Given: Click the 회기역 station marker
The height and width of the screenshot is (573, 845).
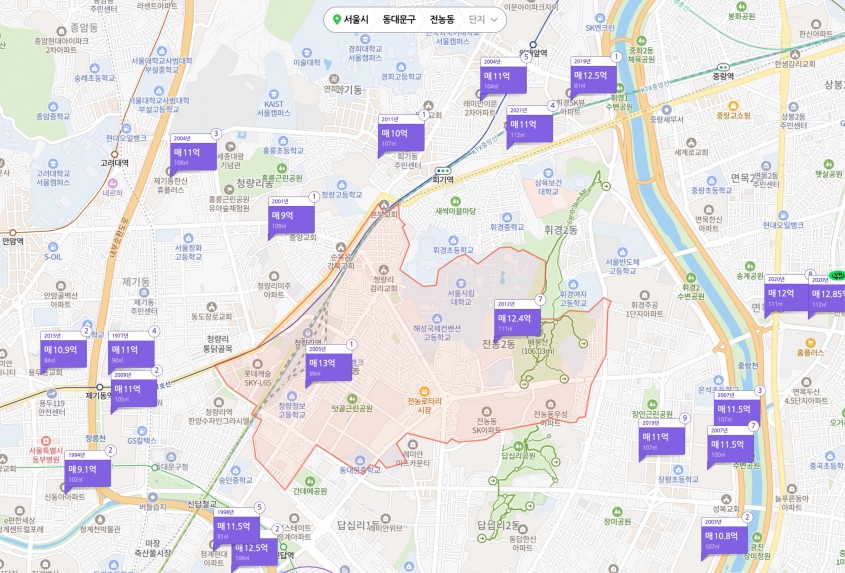Looking at the screenshot, I should 436,169.
